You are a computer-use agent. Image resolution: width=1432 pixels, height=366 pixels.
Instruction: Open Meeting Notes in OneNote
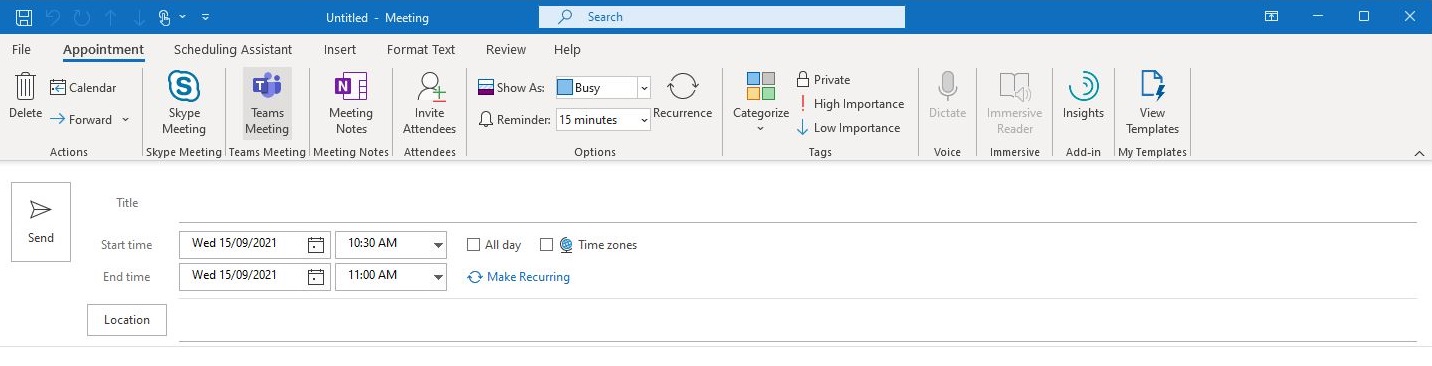coord(351,104)
